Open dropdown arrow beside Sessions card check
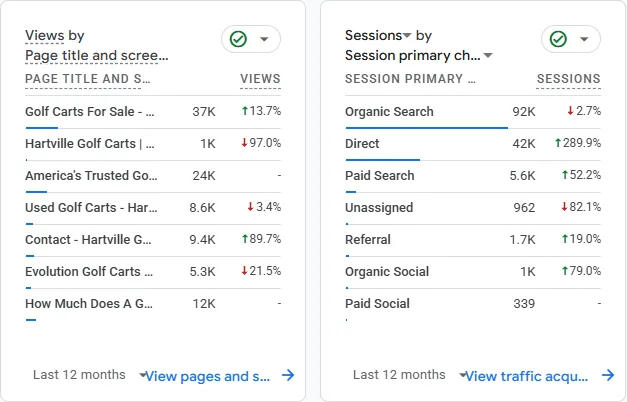Image resolution: width=627 pixels, height=402 pixels. 584,39
